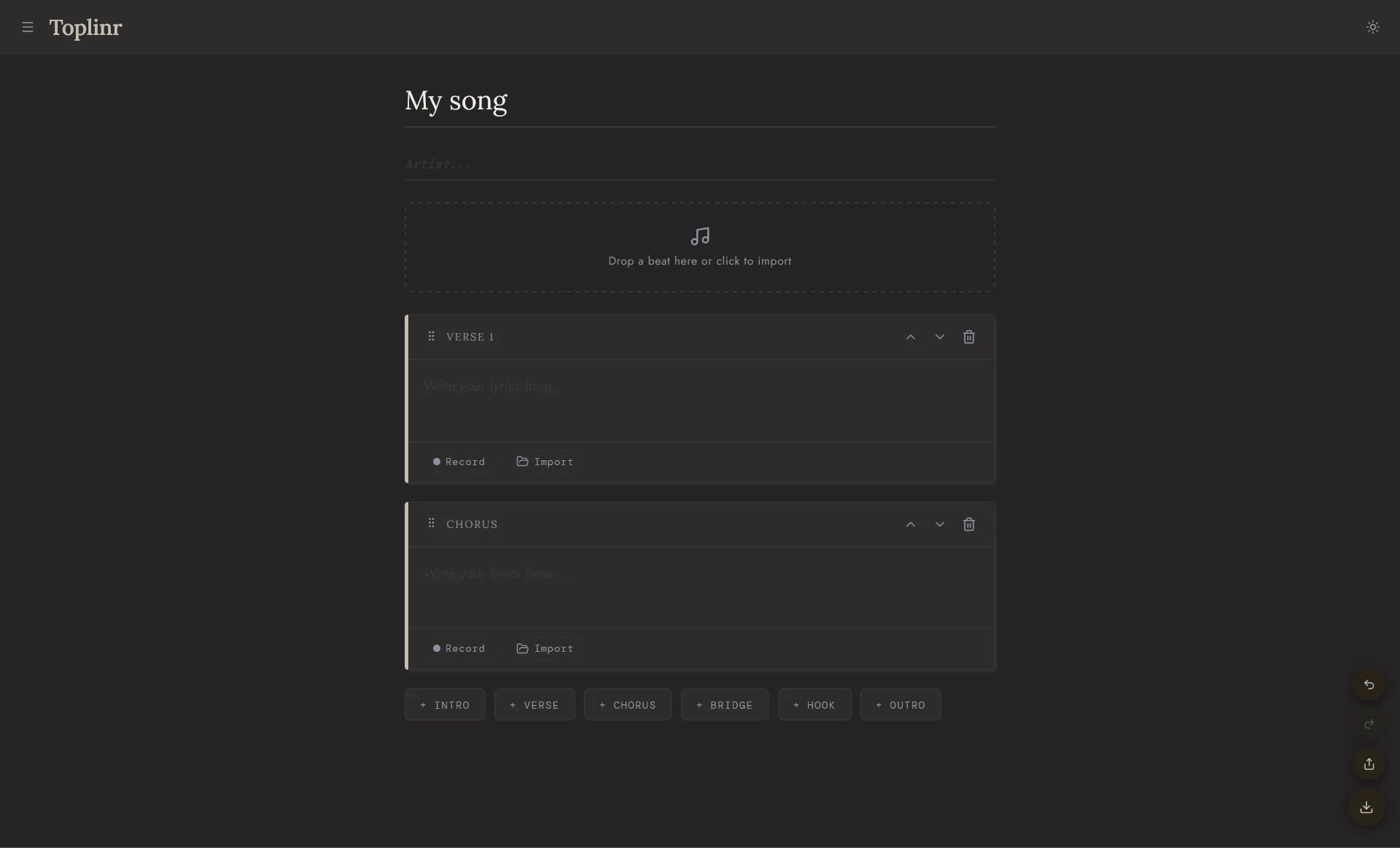Viewport: 1400px width, 848px height.
Task: Grab the Verse 1 drag handle
Action: coord(432,336)
